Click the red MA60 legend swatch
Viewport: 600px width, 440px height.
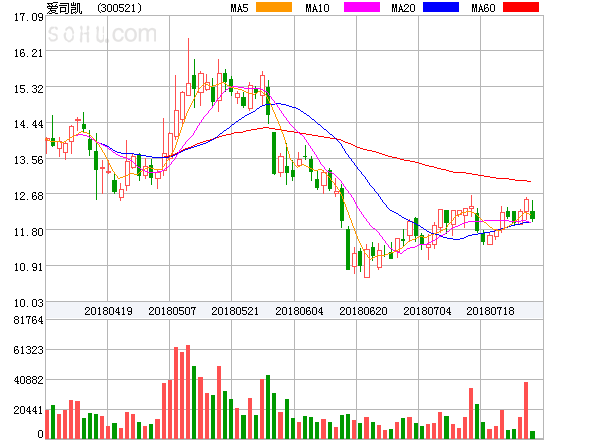point(521,7)
